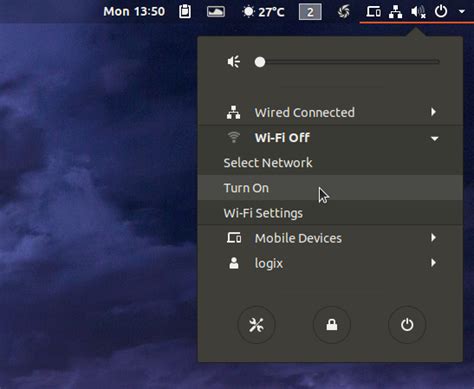Screen dimensions: 474x389
Task: Expand arrow next to Wired Connected
Action: pyautogui.click(x=433, y=112)
